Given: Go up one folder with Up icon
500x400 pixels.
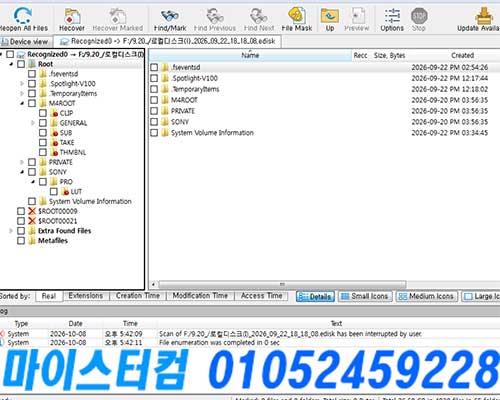Looking at the screenshot, I should click(330, 15).
